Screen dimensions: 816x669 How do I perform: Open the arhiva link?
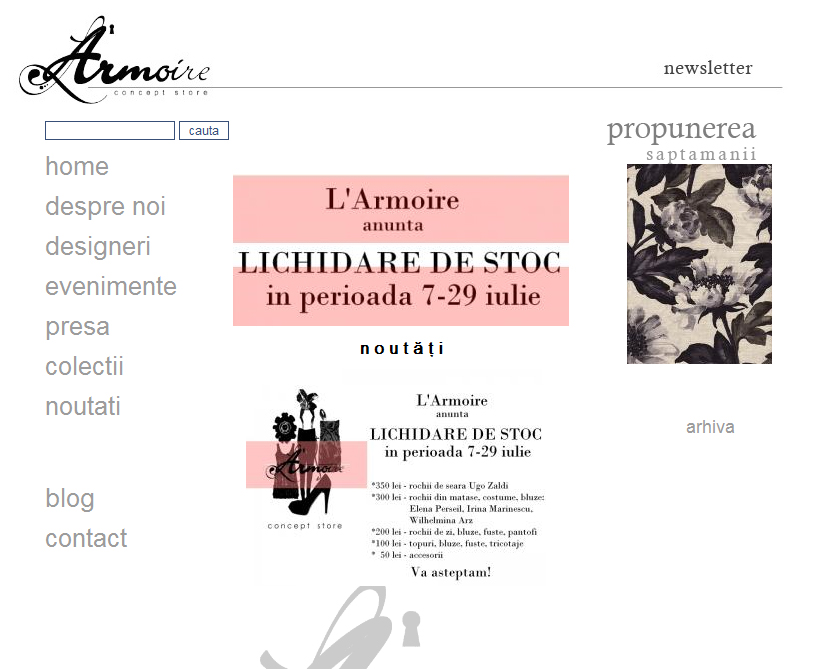click(x=710, y=427)
